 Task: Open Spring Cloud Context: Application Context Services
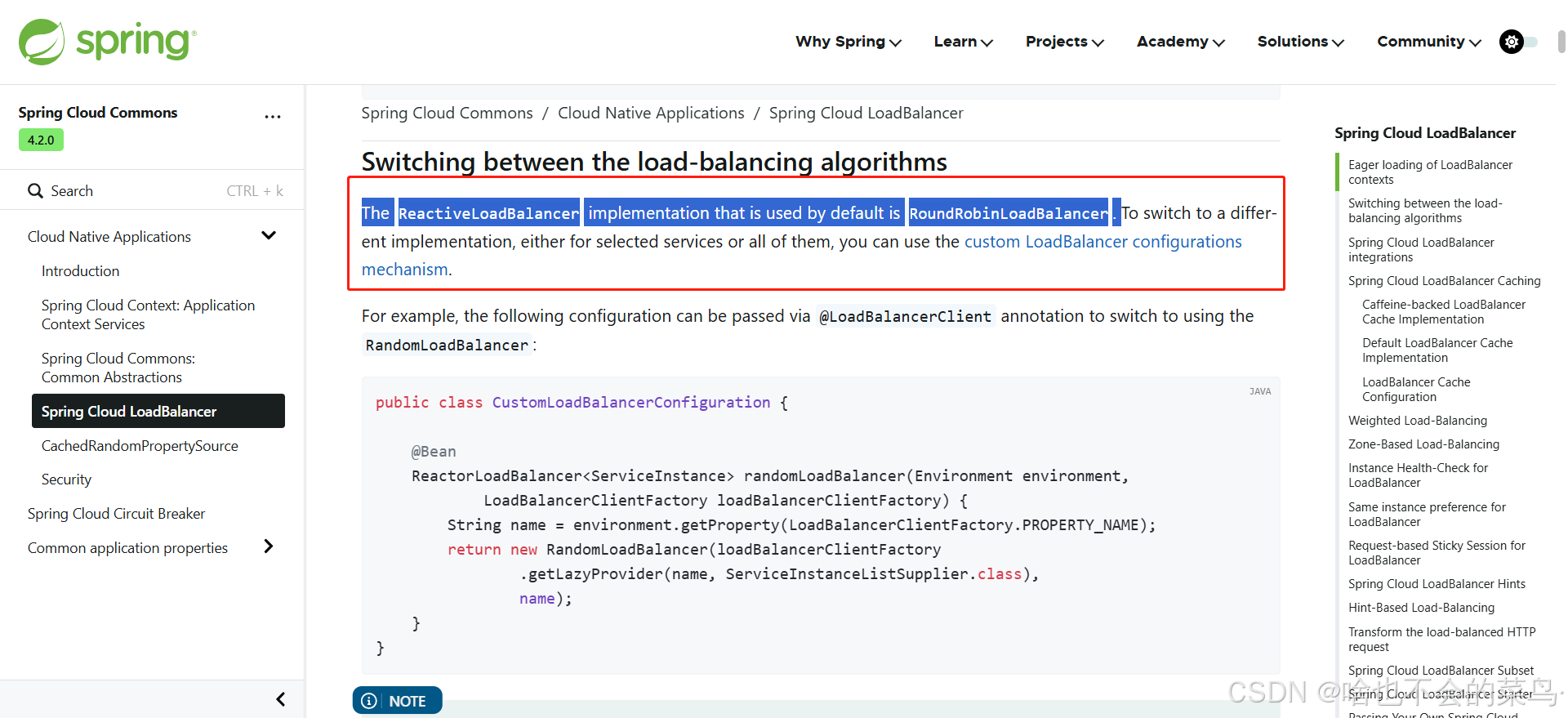click(148, 314)
